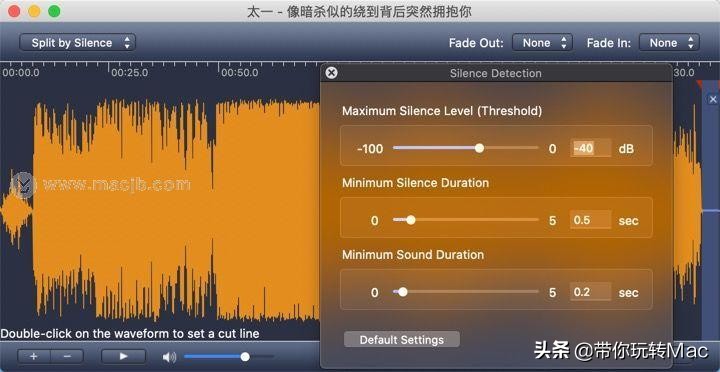Minimize the window with the yellow button
Screen dimensions: 720x372
[34, 11]
